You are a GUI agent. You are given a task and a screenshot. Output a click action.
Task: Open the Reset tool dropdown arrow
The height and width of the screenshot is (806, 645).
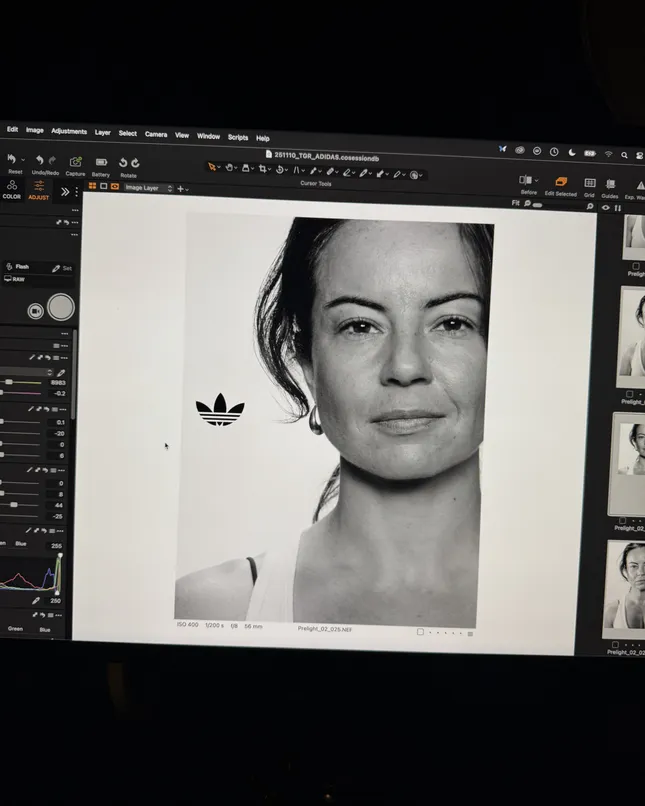(23, 160)
